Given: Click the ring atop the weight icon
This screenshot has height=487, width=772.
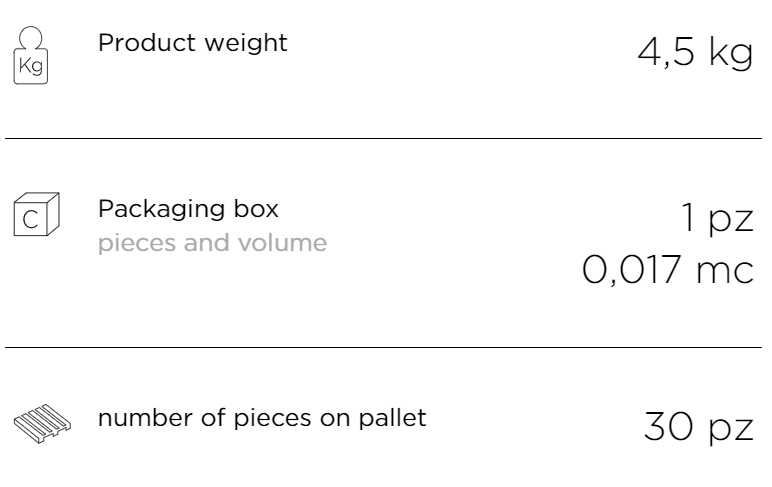Looking at the screenshot, I should tap(31, 38).
